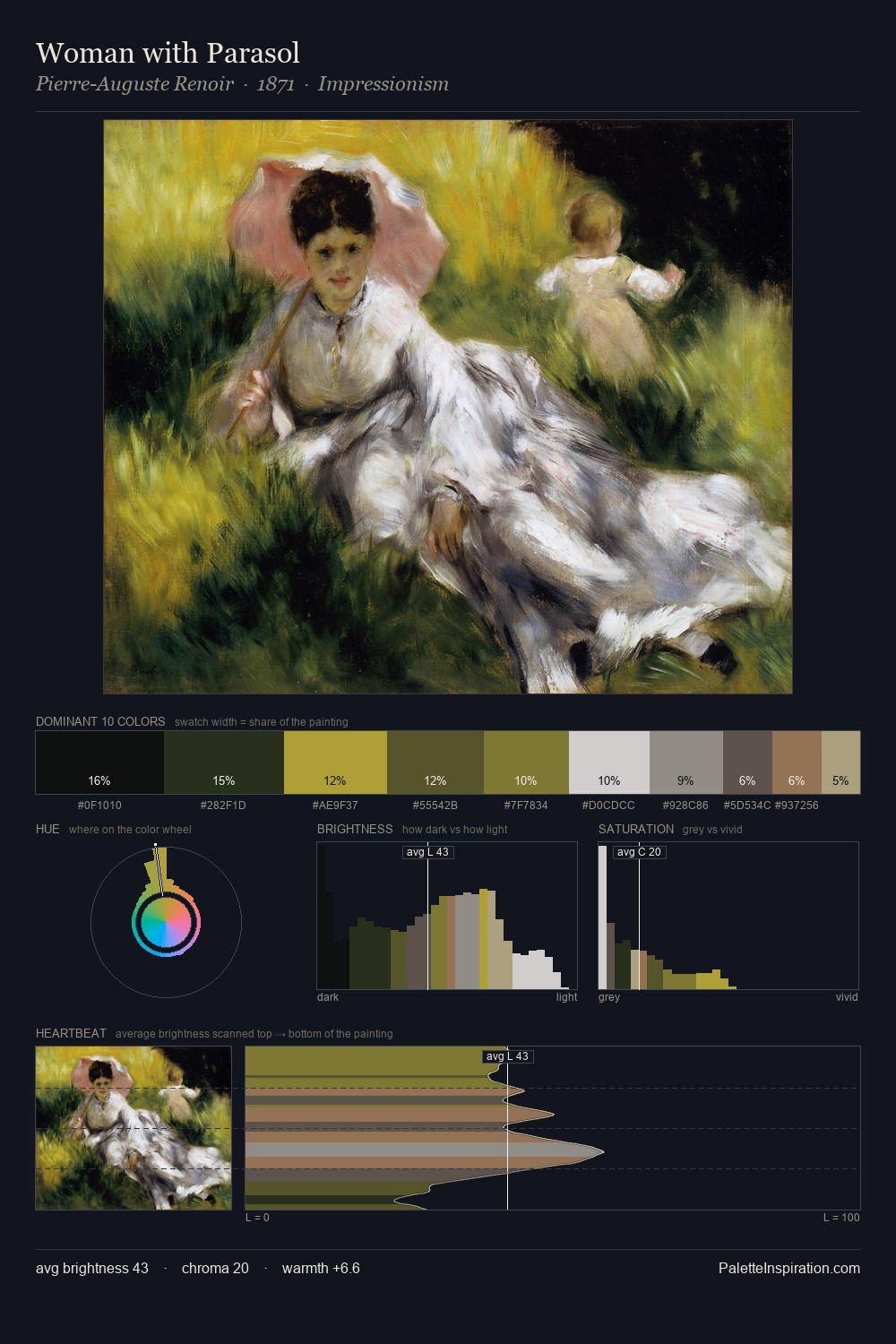Click the hex code #AE9F37 label

pos(335,806)
